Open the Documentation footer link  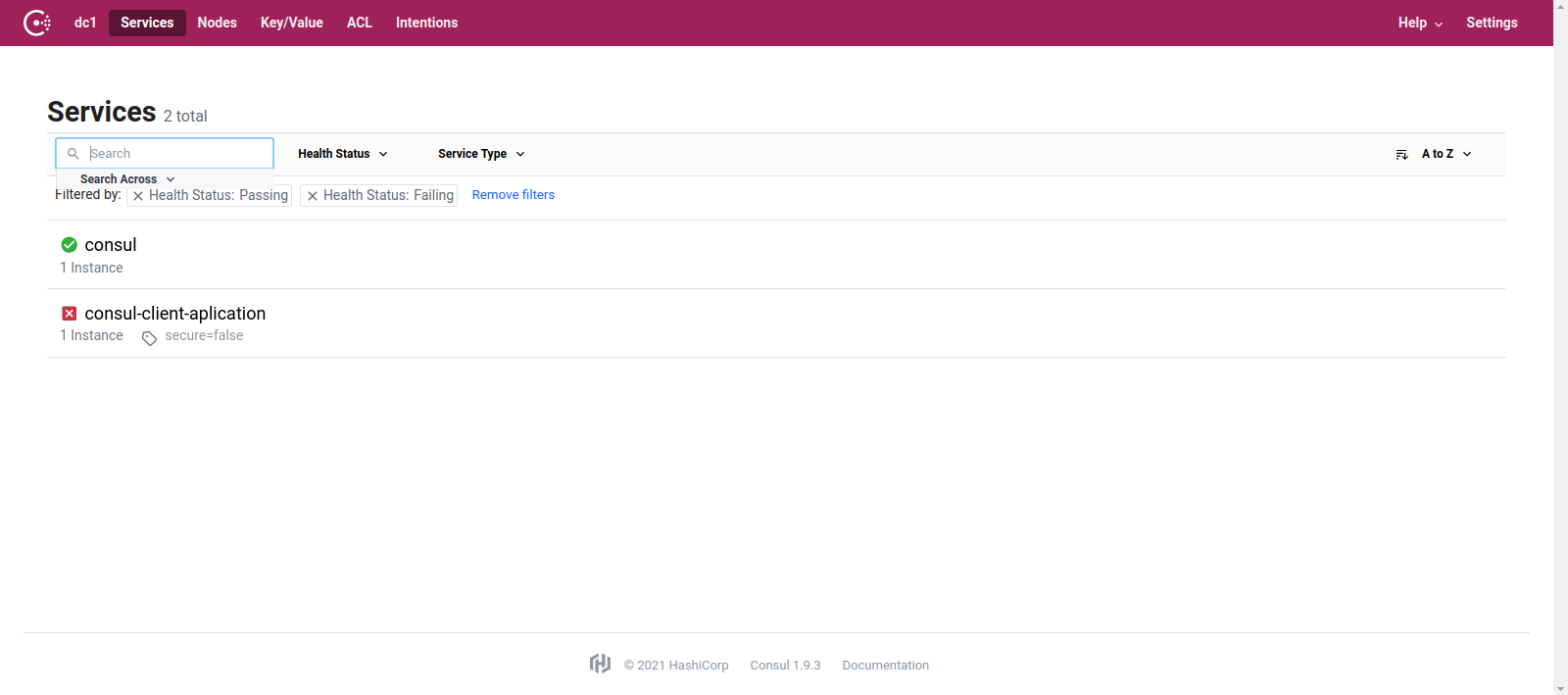(886, 665)
